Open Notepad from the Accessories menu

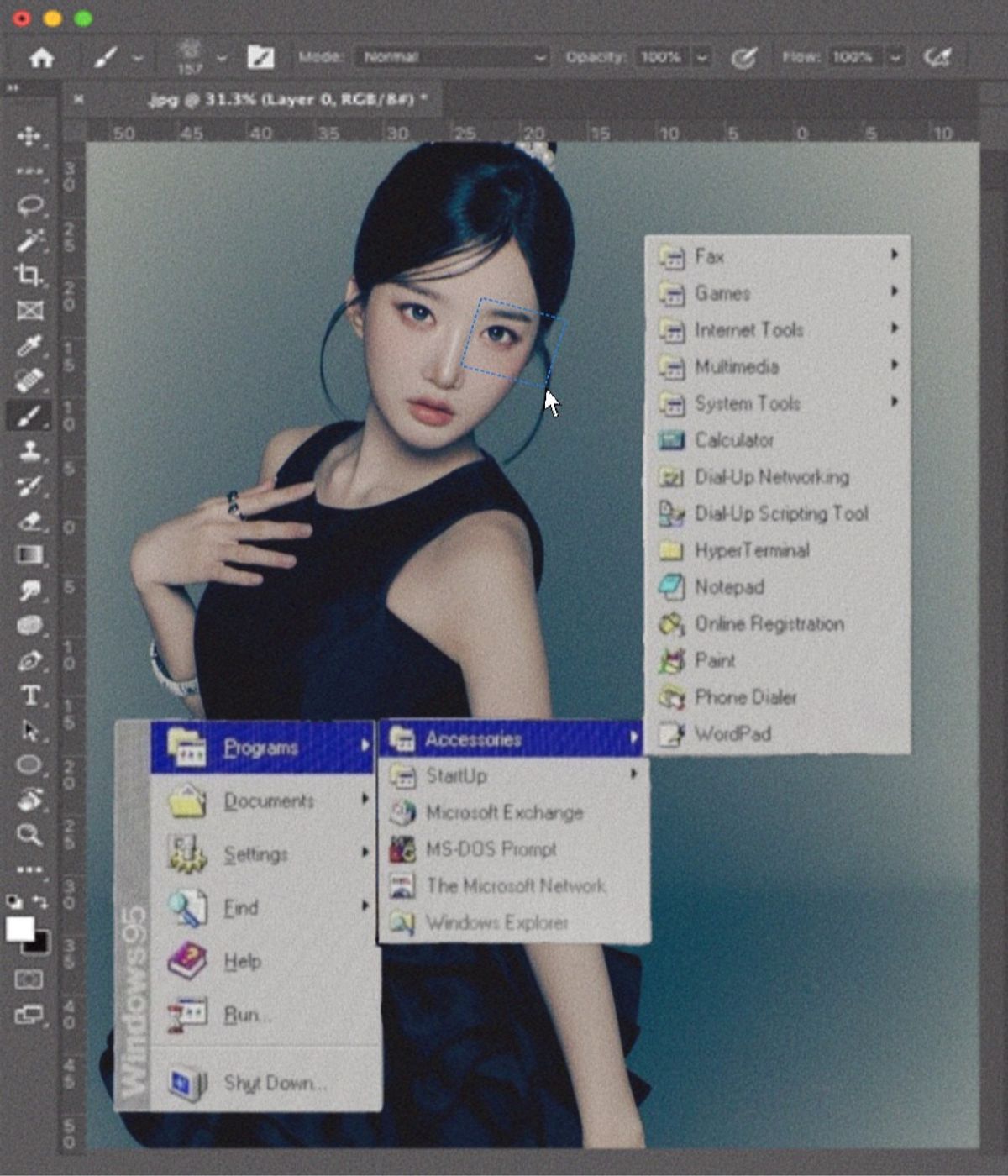[x=728, y=587]
